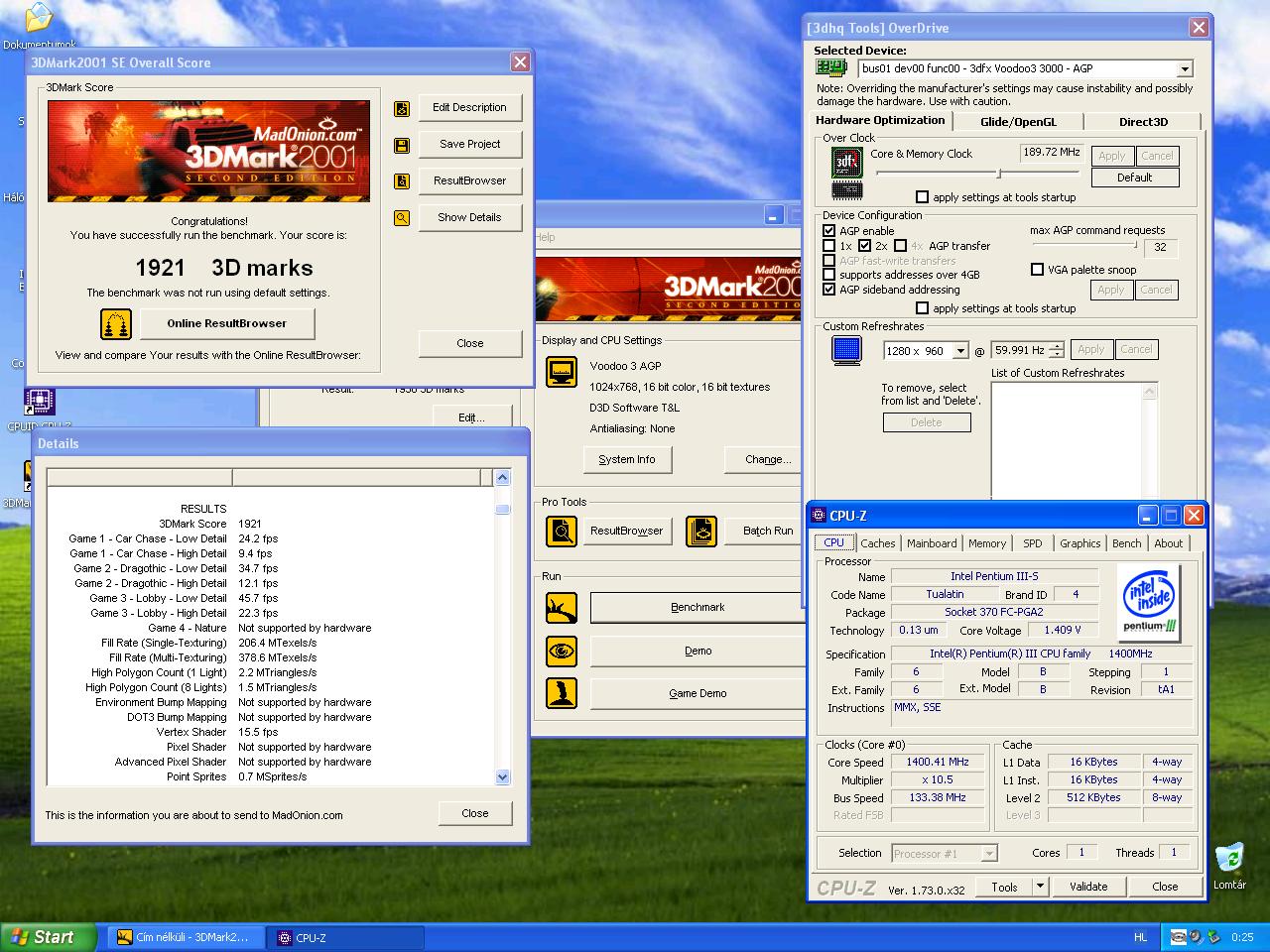
Task: Open the Graphics tab in CPU-Z
Action: tap(1080, 543)
